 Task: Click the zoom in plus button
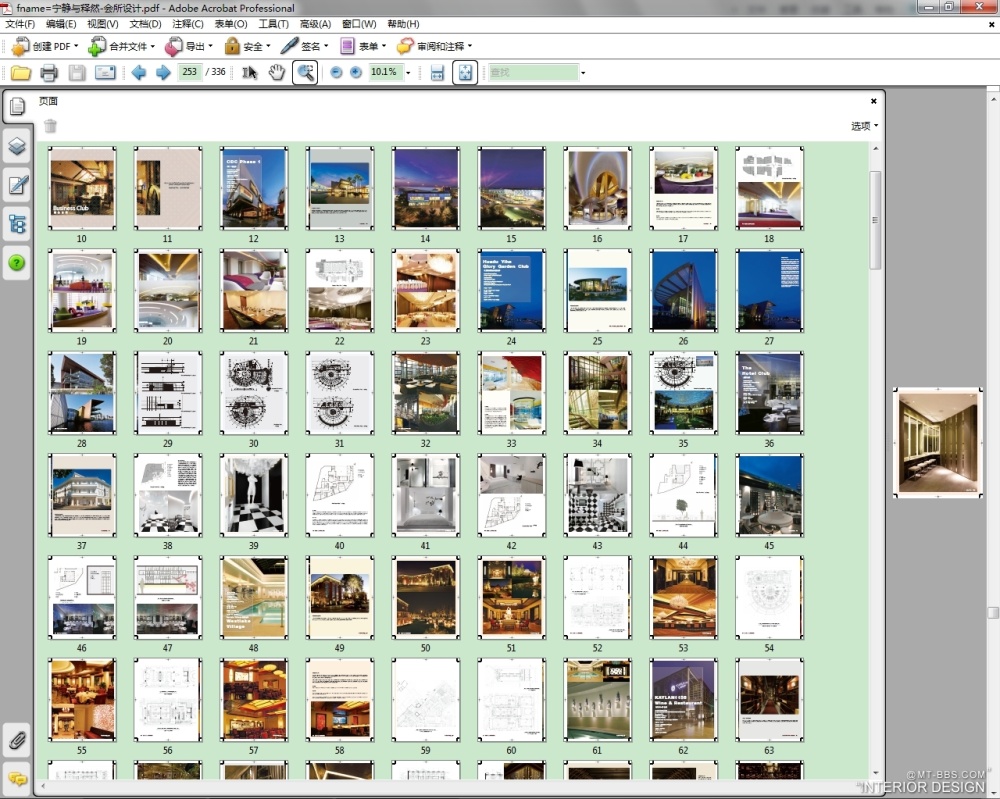(x=355, y=72)
